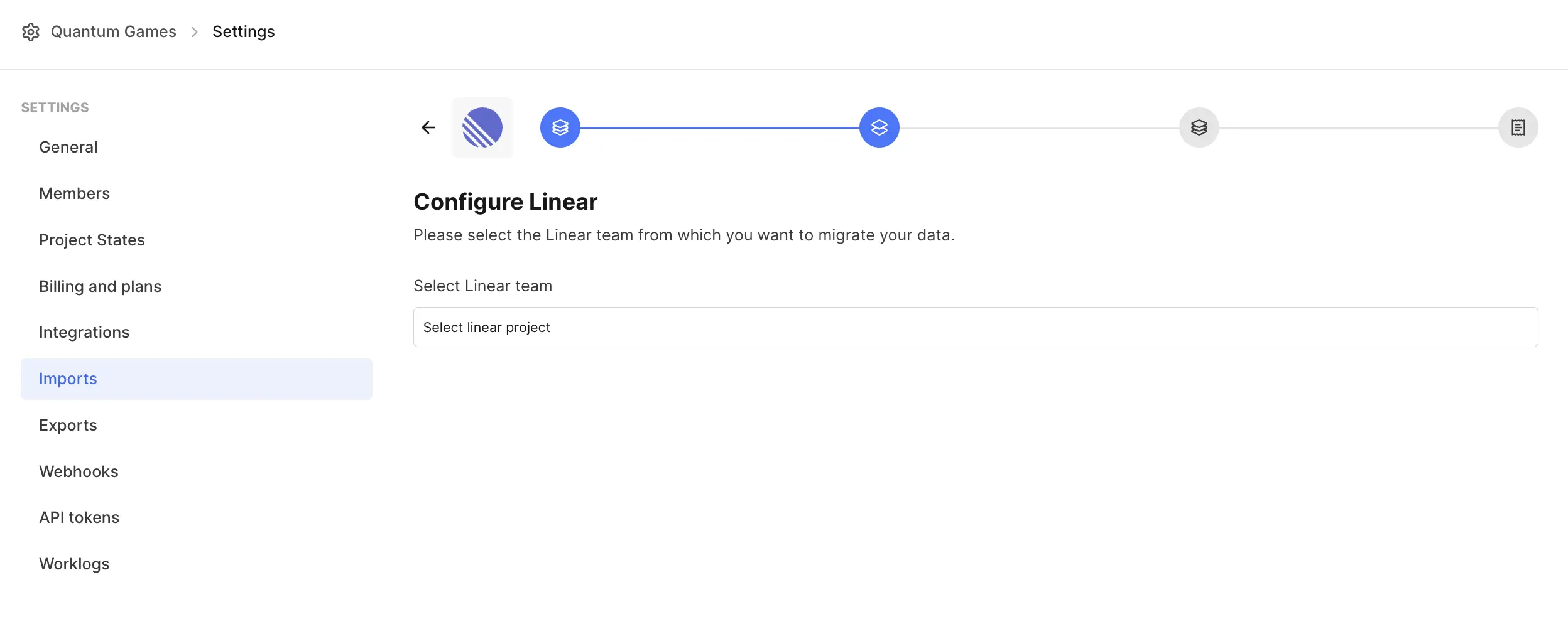The image size is (1568, 619).
Task: Click the breadcrumb chevron separator
Action: point(195,32)
